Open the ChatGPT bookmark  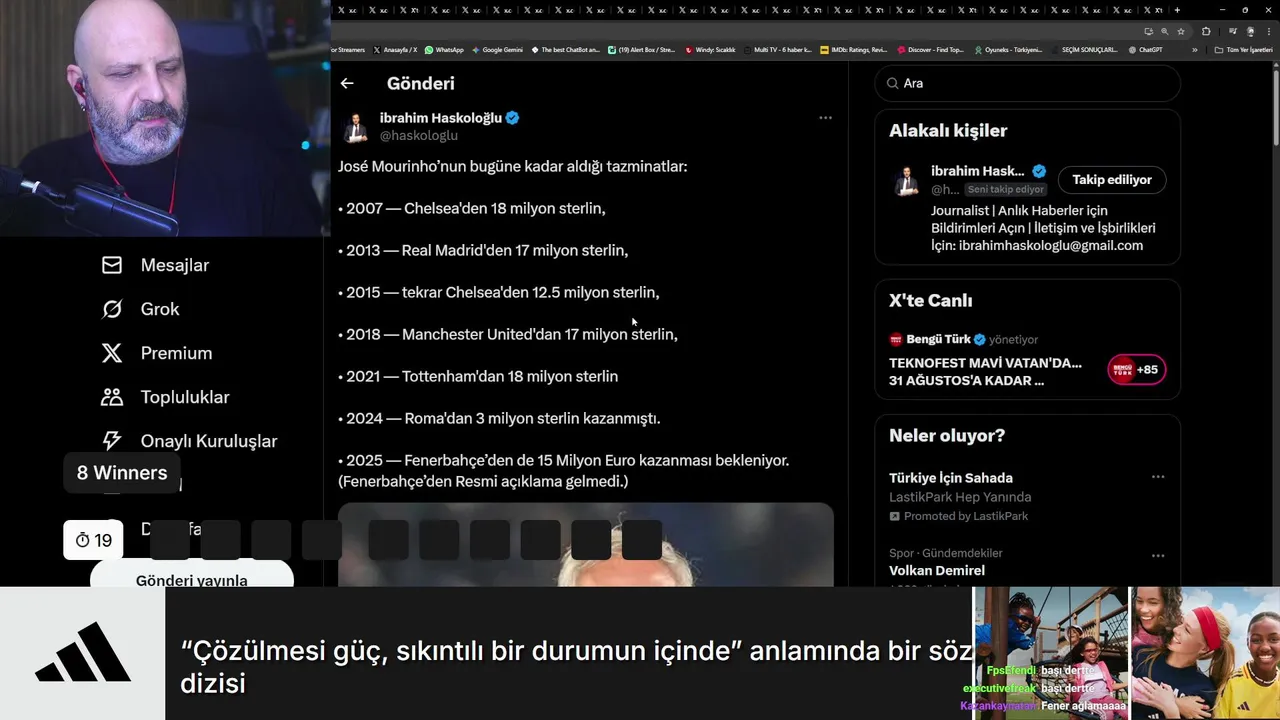point(1145,50)
